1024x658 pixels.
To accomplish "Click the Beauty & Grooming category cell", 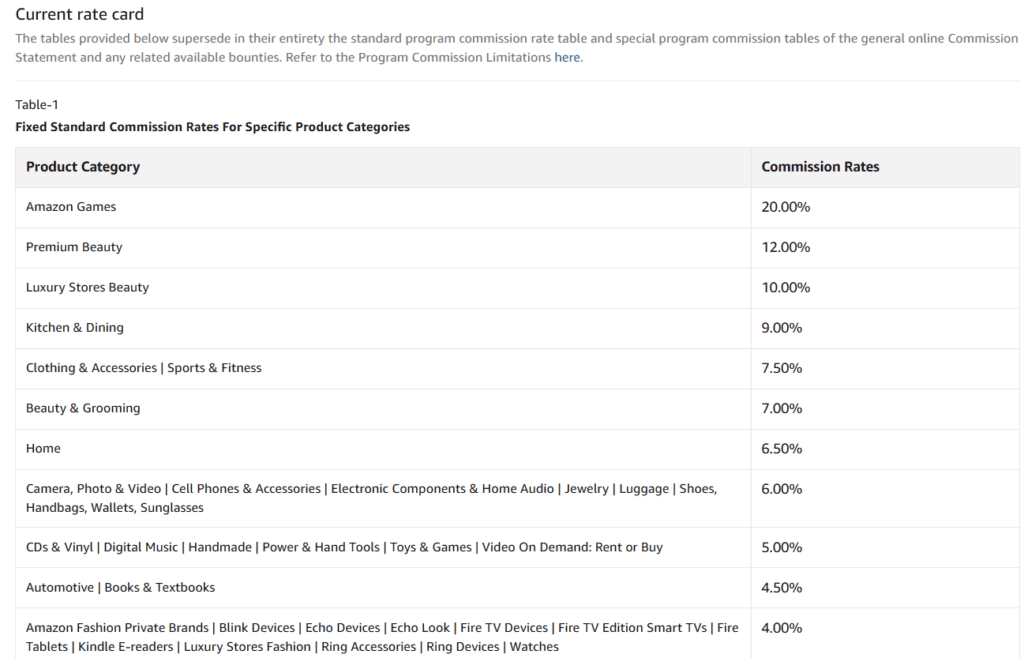I will coord(83,408).
